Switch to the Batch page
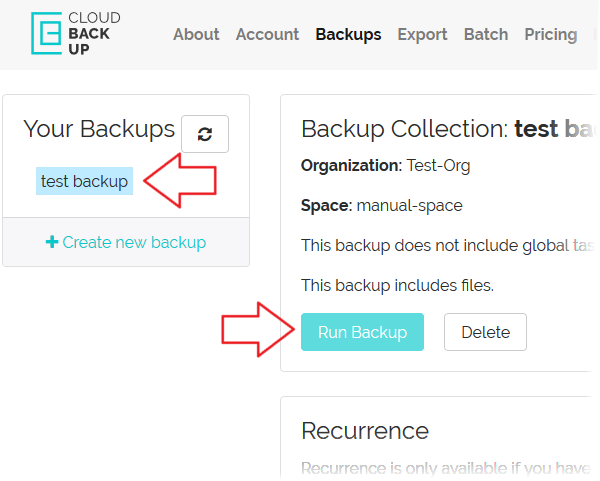The width and height of the screenshot is (600, 481). click(x=486, y=34)
